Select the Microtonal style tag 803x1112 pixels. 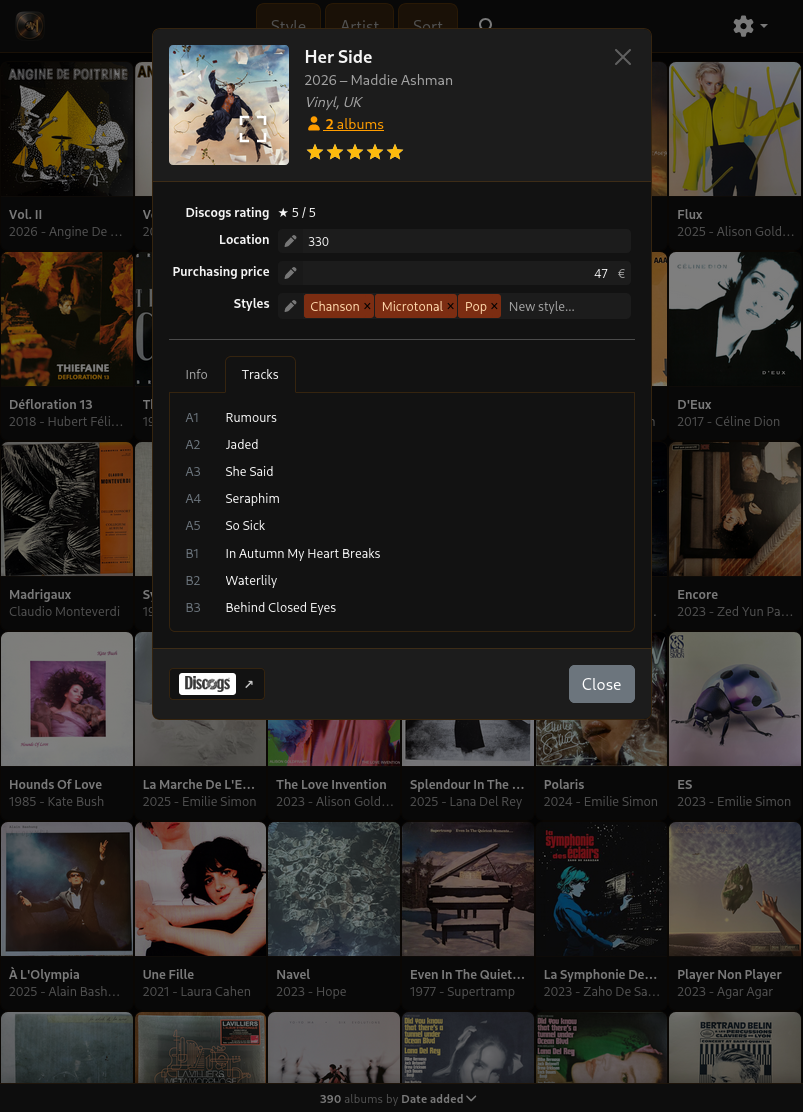(412, 306)
